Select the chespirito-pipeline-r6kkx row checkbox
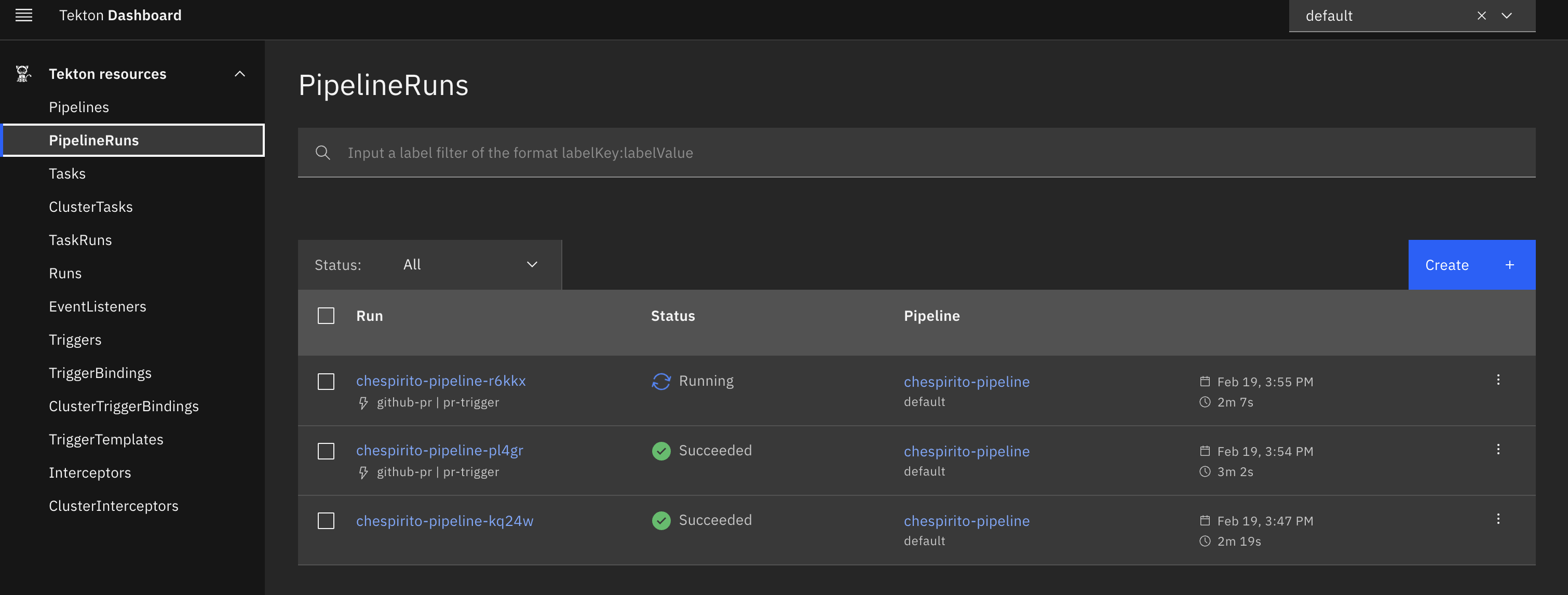Screen dimensions: 1568x595 pyautogui.click(x=326, y=382)
